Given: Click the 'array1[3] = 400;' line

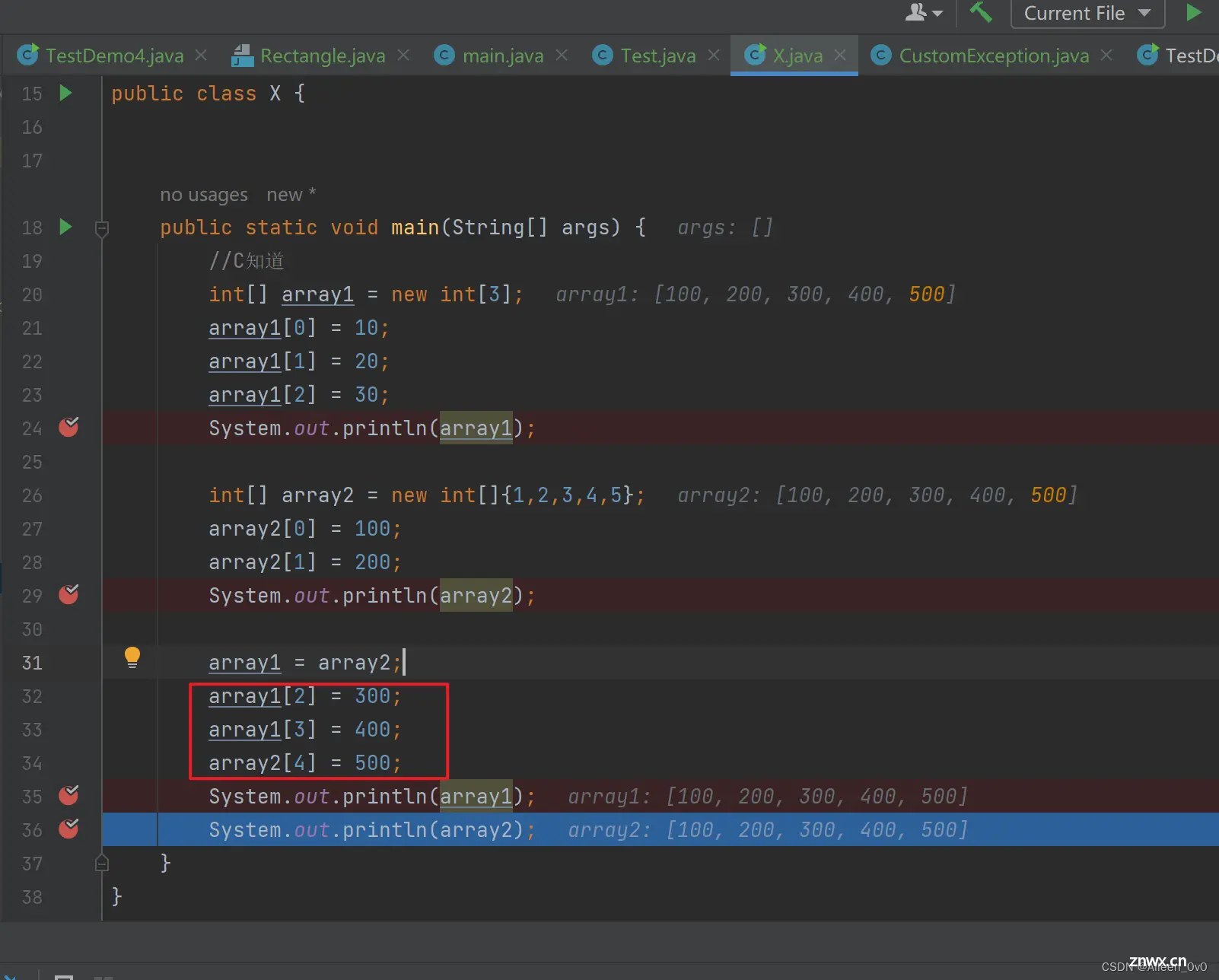Looking at the screenshot, I should 305,730.
